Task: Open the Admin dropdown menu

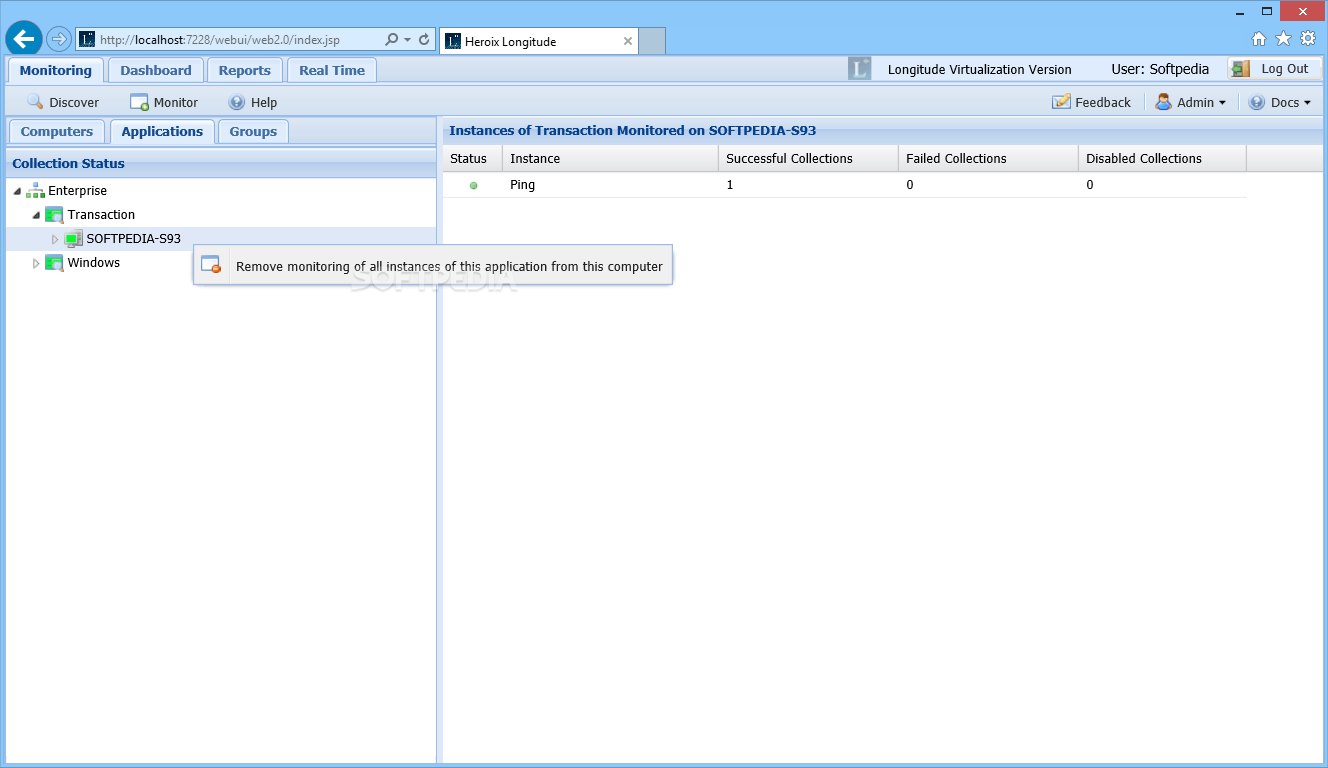Action: point(1190,102)
